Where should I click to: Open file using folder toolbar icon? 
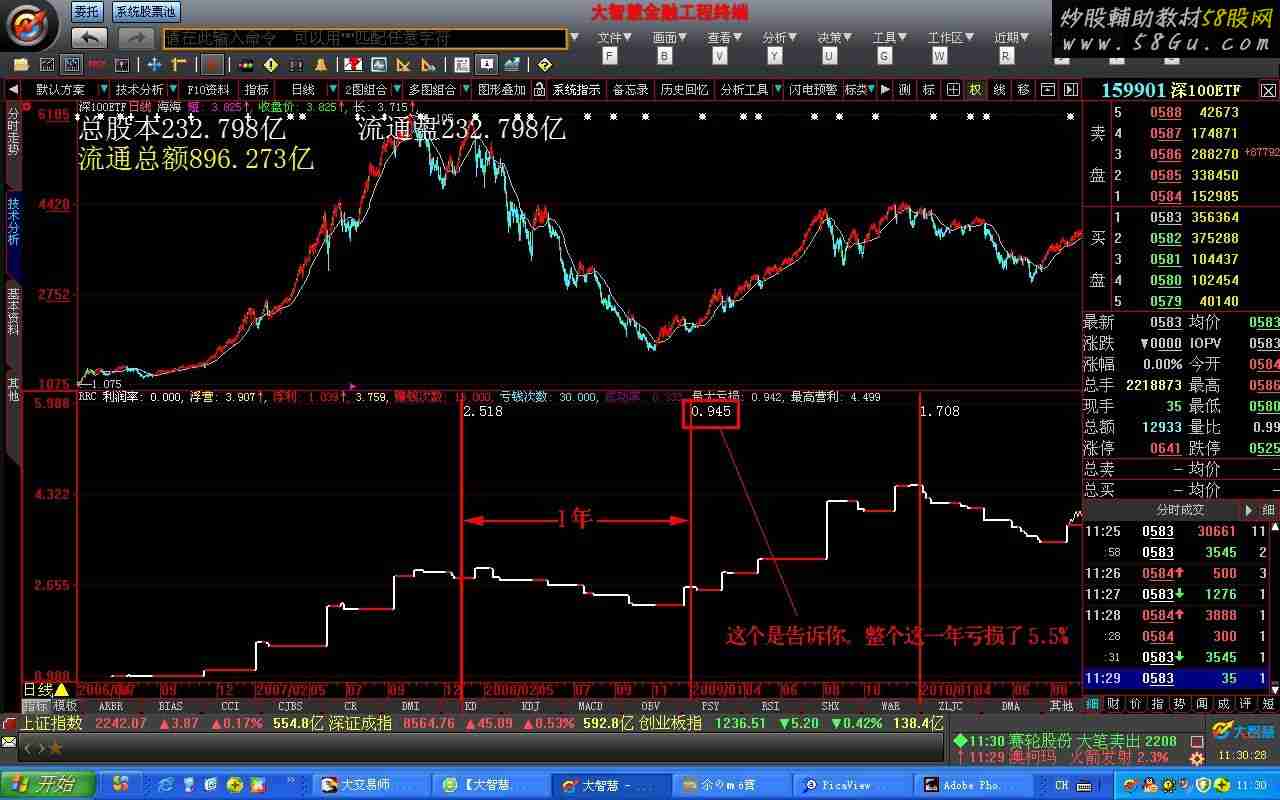pyautogui.click(x=22, y=65)
